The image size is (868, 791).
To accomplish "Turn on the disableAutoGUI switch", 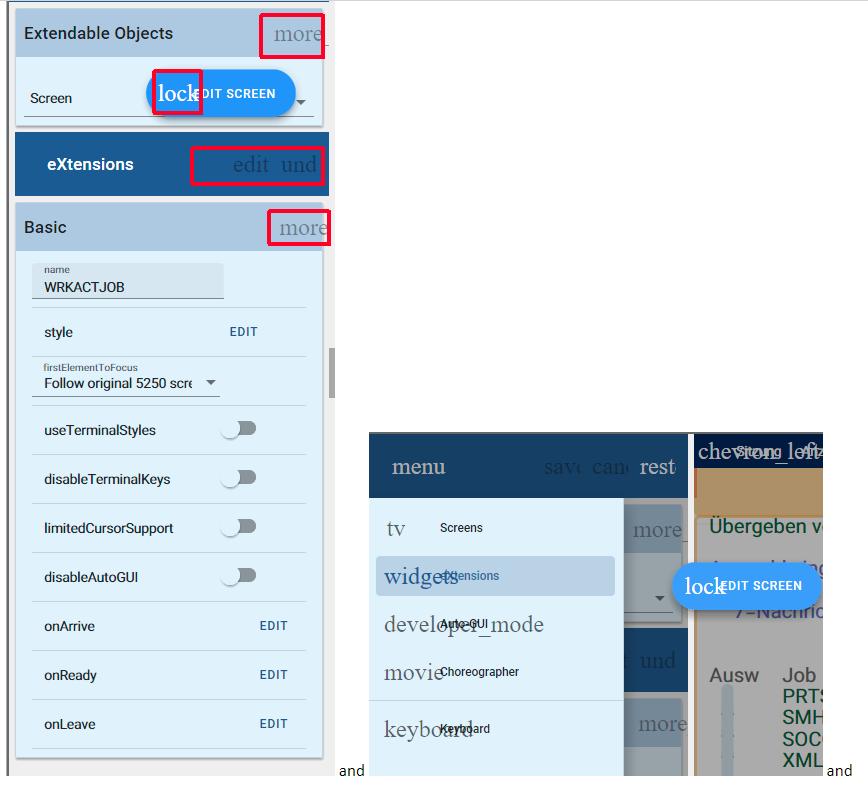I will (x=239, y=576).
